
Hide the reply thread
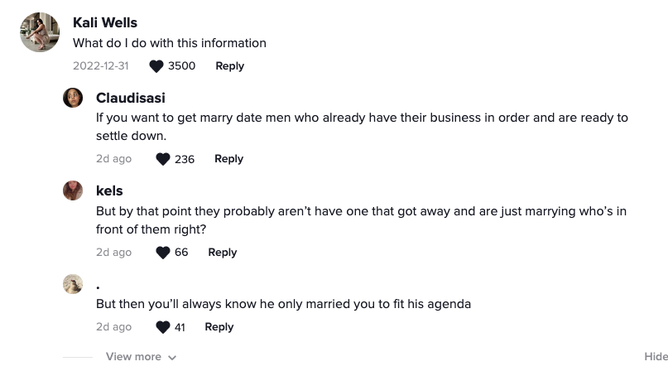(x=656, y=357)
